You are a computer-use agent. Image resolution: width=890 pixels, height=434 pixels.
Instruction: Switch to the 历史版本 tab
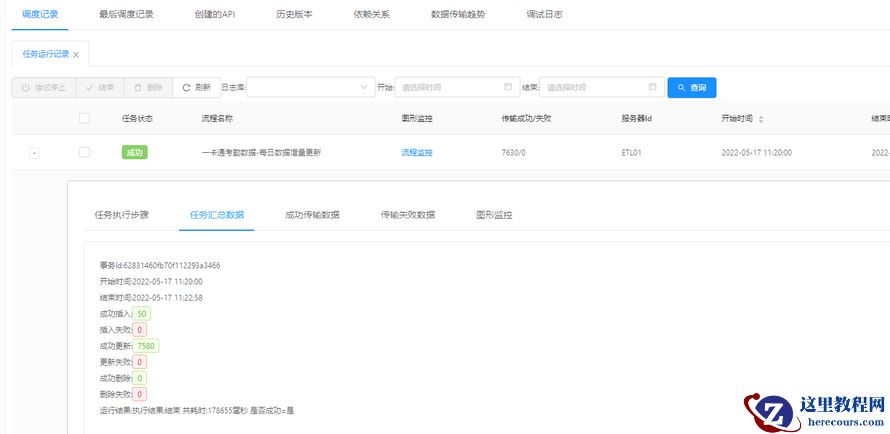295,15
